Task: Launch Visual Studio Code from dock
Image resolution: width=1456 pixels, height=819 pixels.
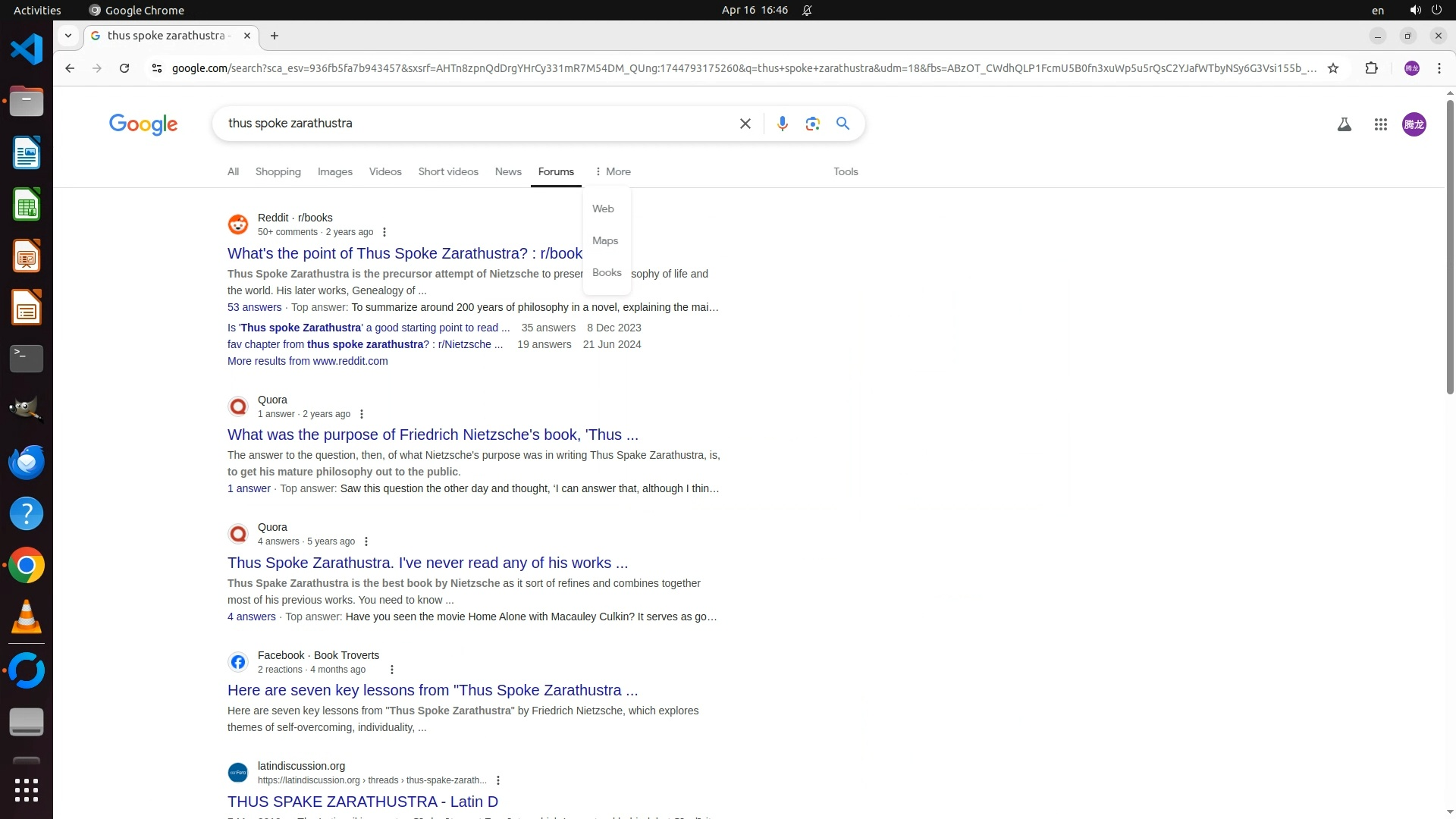Action: 27,50
